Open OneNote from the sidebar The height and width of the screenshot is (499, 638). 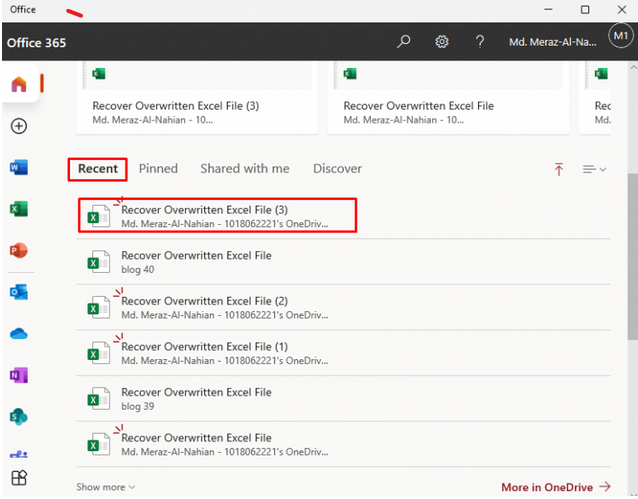[x=19, y=375]
